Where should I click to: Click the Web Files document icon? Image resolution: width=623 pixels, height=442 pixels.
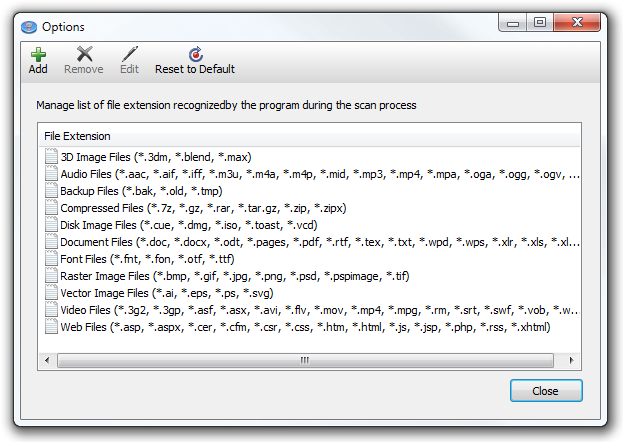[x=52, y=327]
